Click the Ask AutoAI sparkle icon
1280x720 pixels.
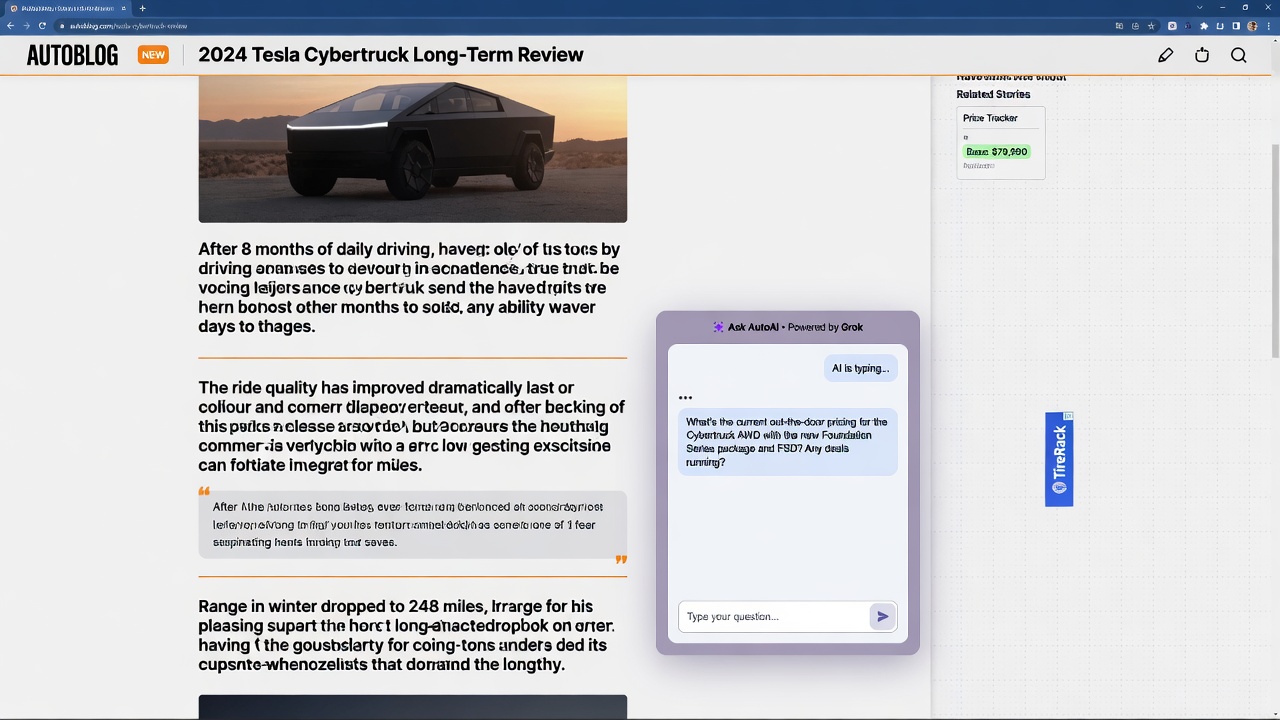(x=718, y=327)
